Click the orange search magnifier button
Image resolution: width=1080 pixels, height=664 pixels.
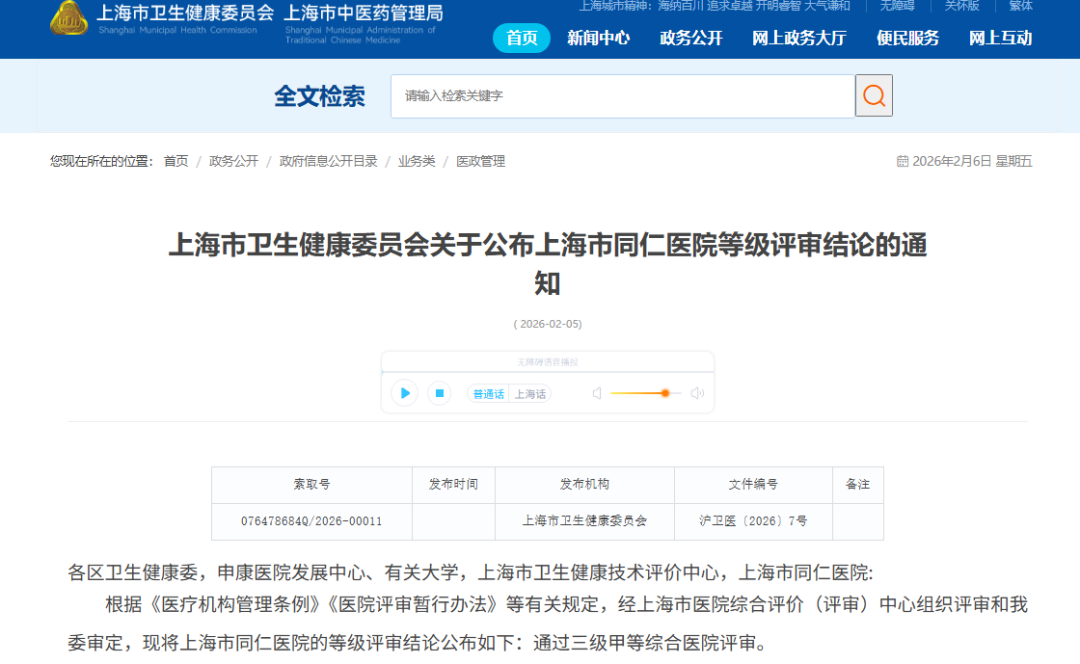click(873, 96)
